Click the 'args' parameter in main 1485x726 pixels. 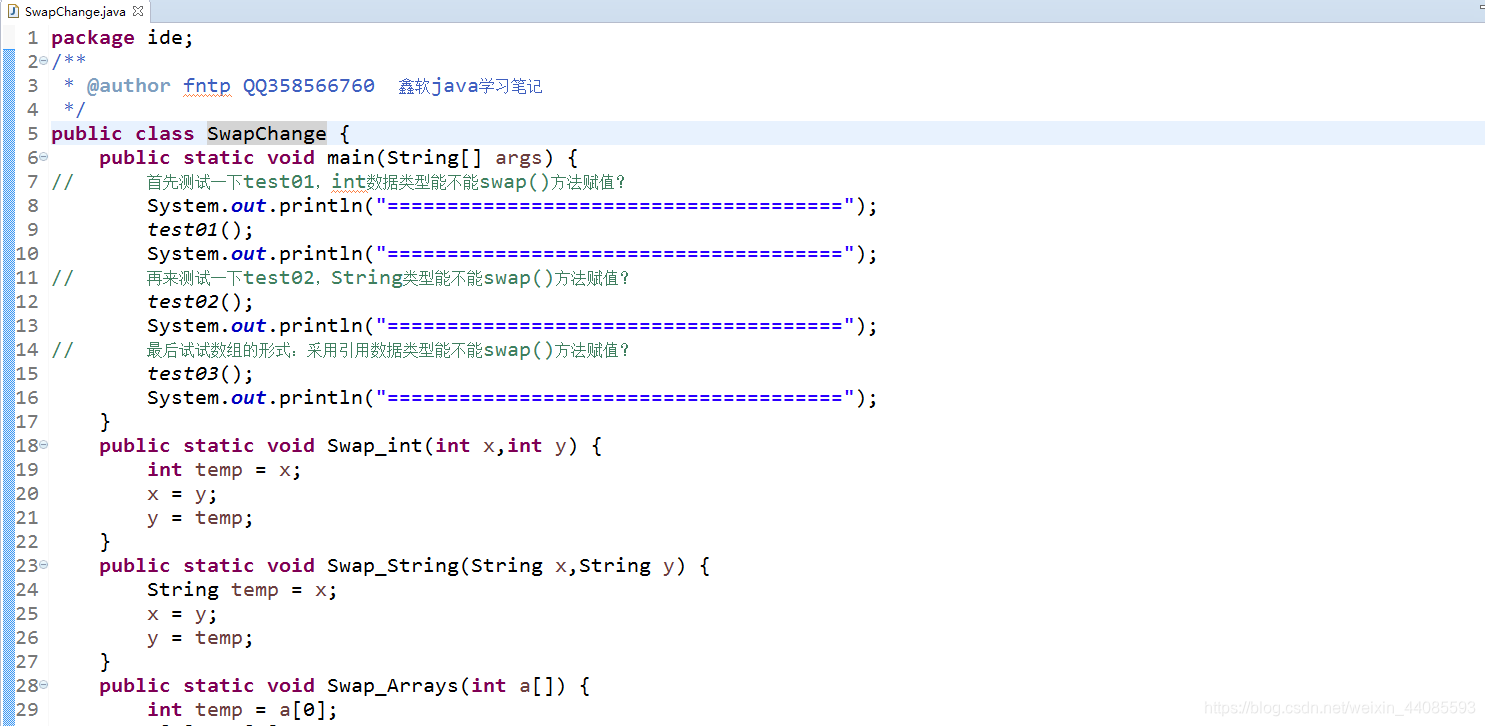point(519,158)
